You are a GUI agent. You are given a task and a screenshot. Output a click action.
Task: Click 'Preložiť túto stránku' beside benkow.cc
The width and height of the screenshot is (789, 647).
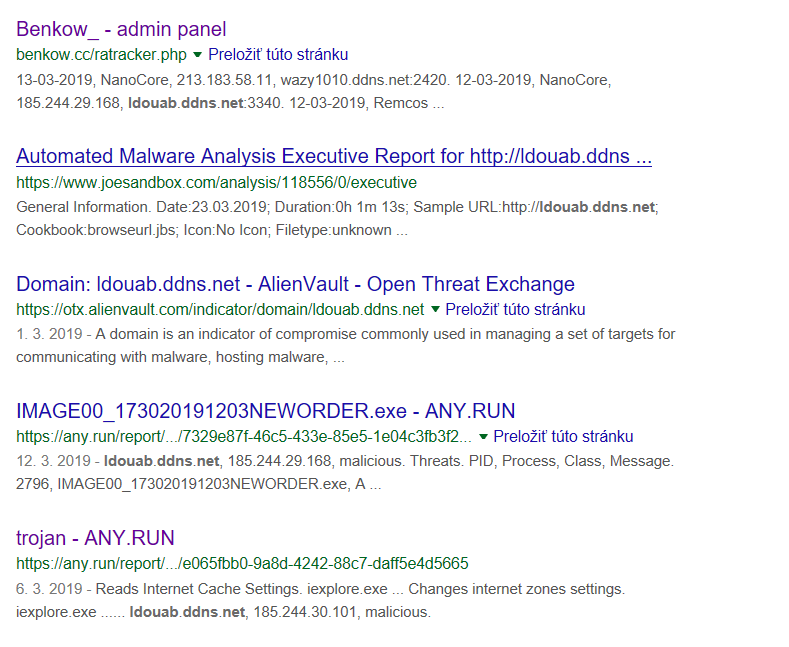278,54
